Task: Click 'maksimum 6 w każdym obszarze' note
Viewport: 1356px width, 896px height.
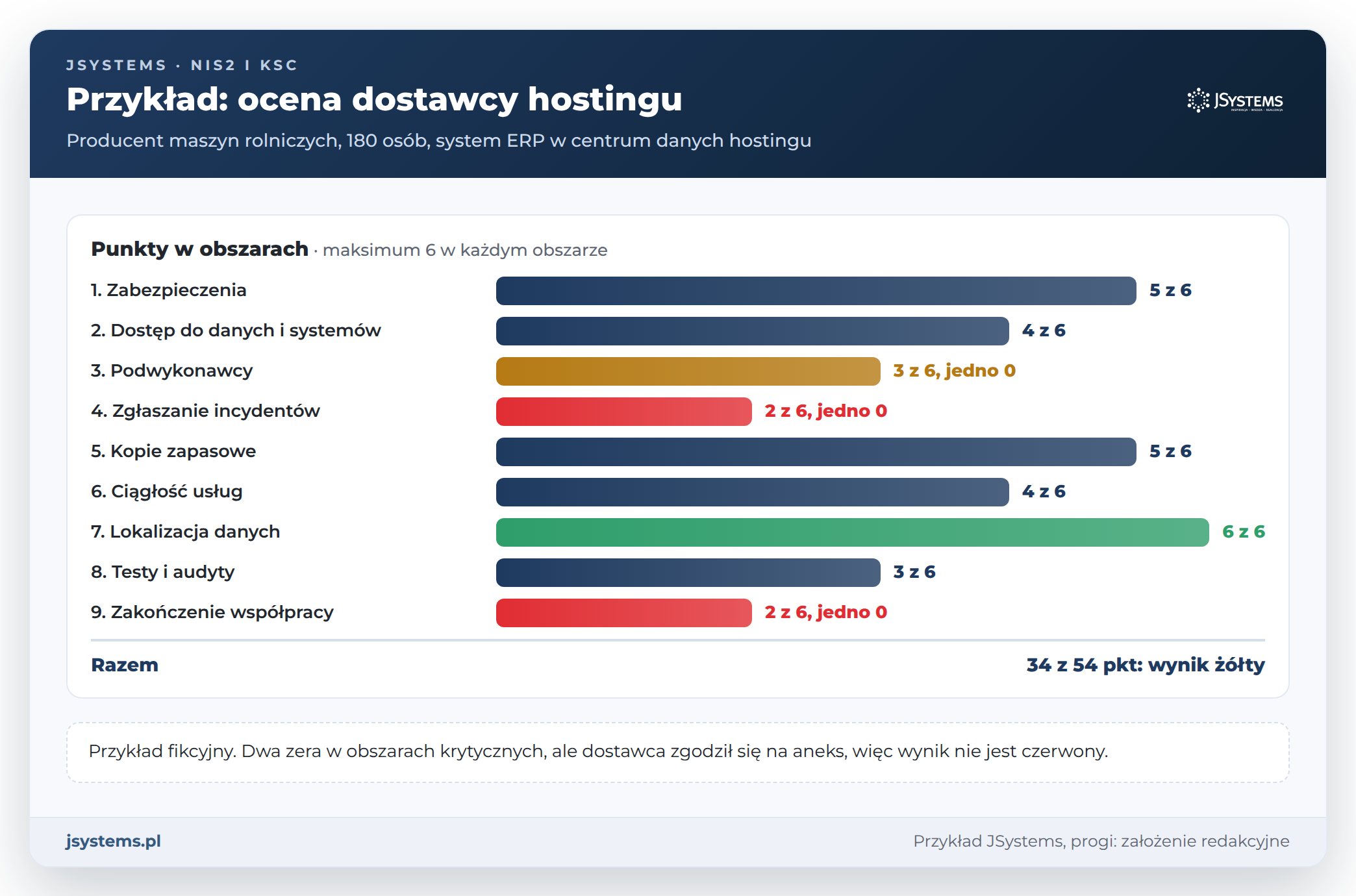Action: tap(465, 250)
